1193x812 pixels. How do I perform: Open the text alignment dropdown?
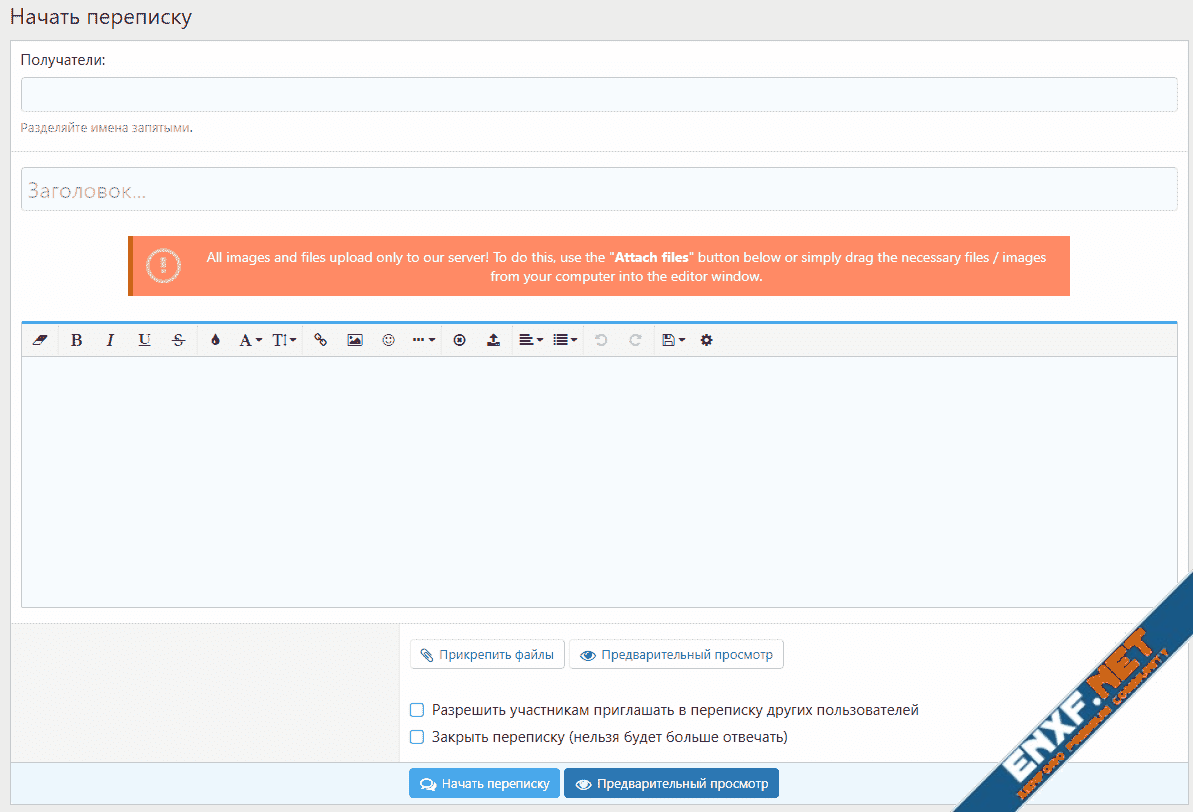coord(530,340)
